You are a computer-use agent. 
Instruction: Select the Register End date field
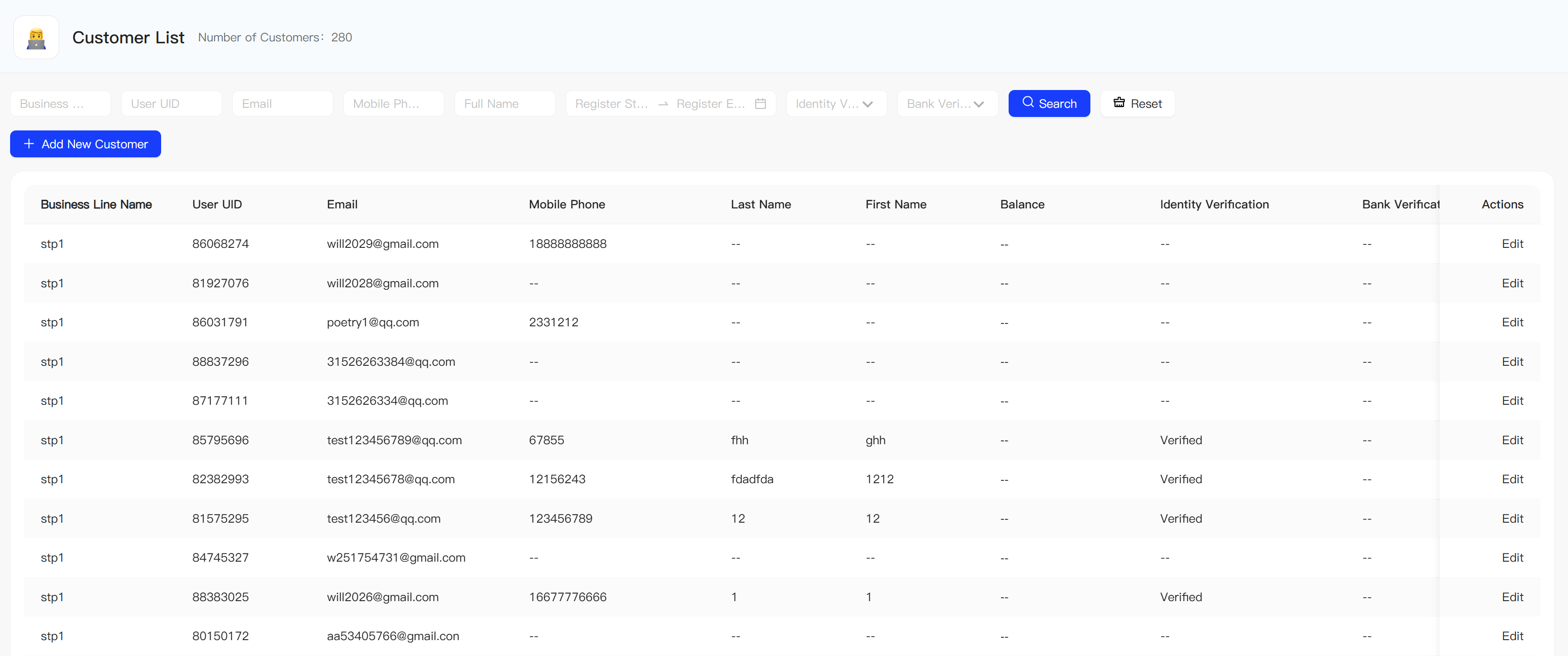click(x=710, y=103)
